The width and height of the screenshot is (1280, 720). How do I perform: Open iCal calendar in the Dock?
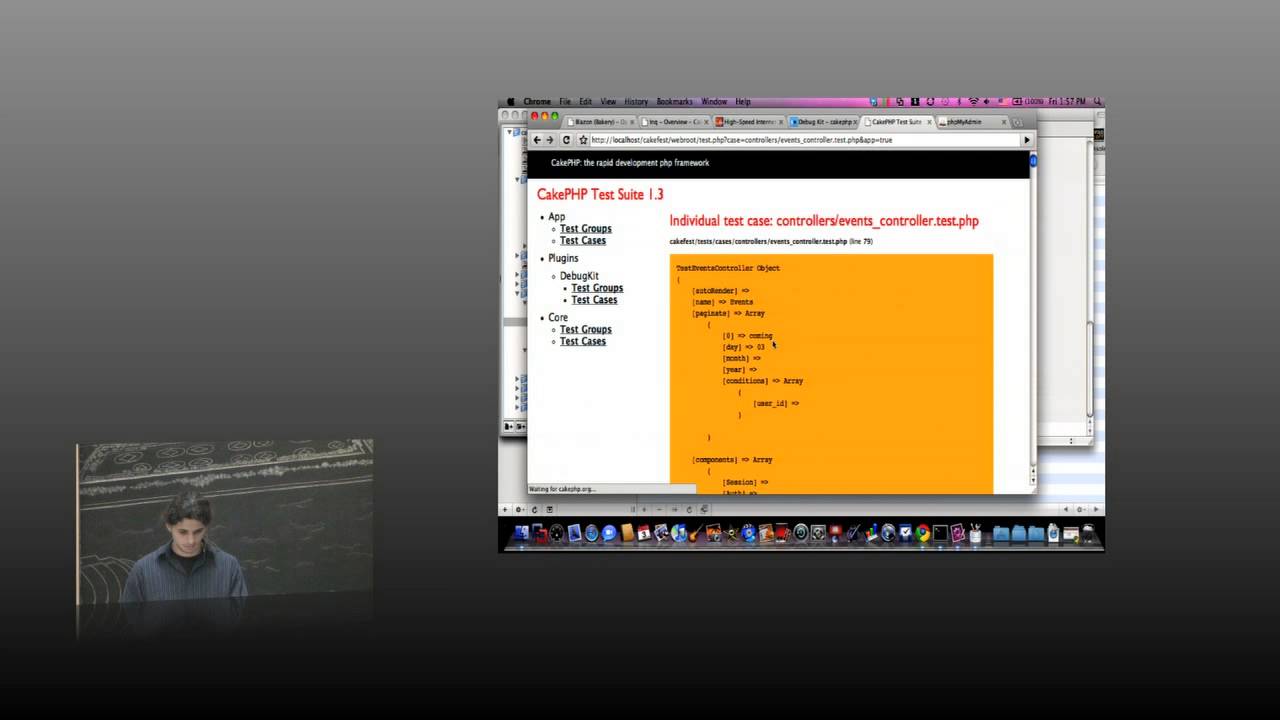(644, 534)
